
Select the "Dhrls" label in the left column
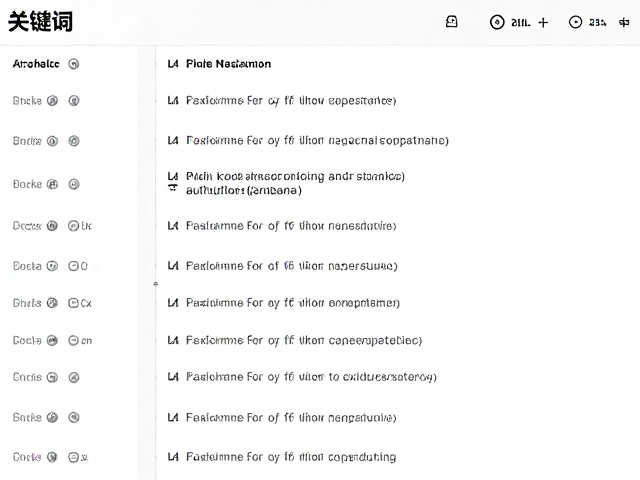point(27,303)
